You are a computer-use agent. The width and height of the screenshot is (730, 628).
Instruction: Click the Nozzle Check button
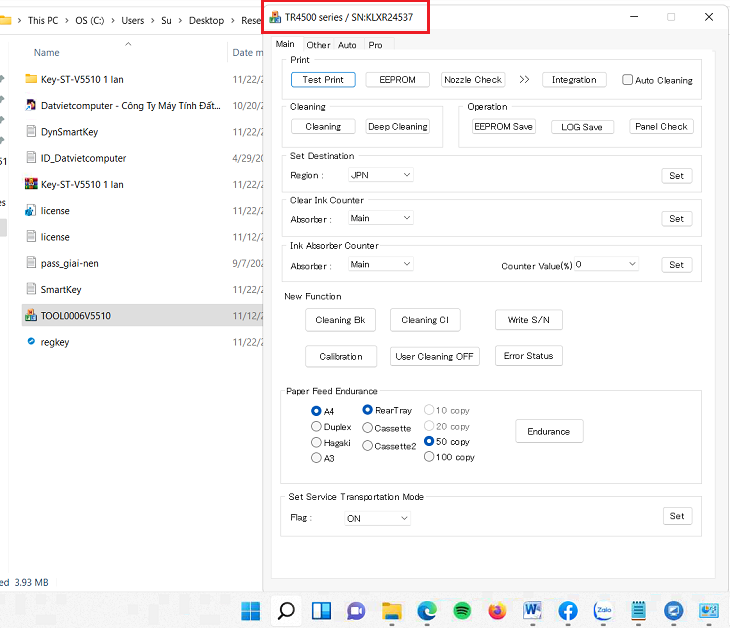click(x=473, y=80)
